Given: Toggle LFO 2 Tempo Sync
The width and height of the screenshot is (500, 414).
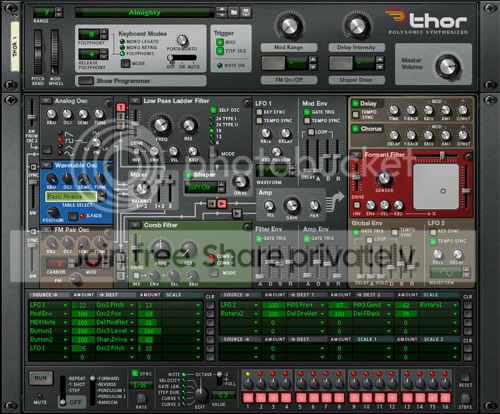Looking at the screenshot, I should point(433,241).
